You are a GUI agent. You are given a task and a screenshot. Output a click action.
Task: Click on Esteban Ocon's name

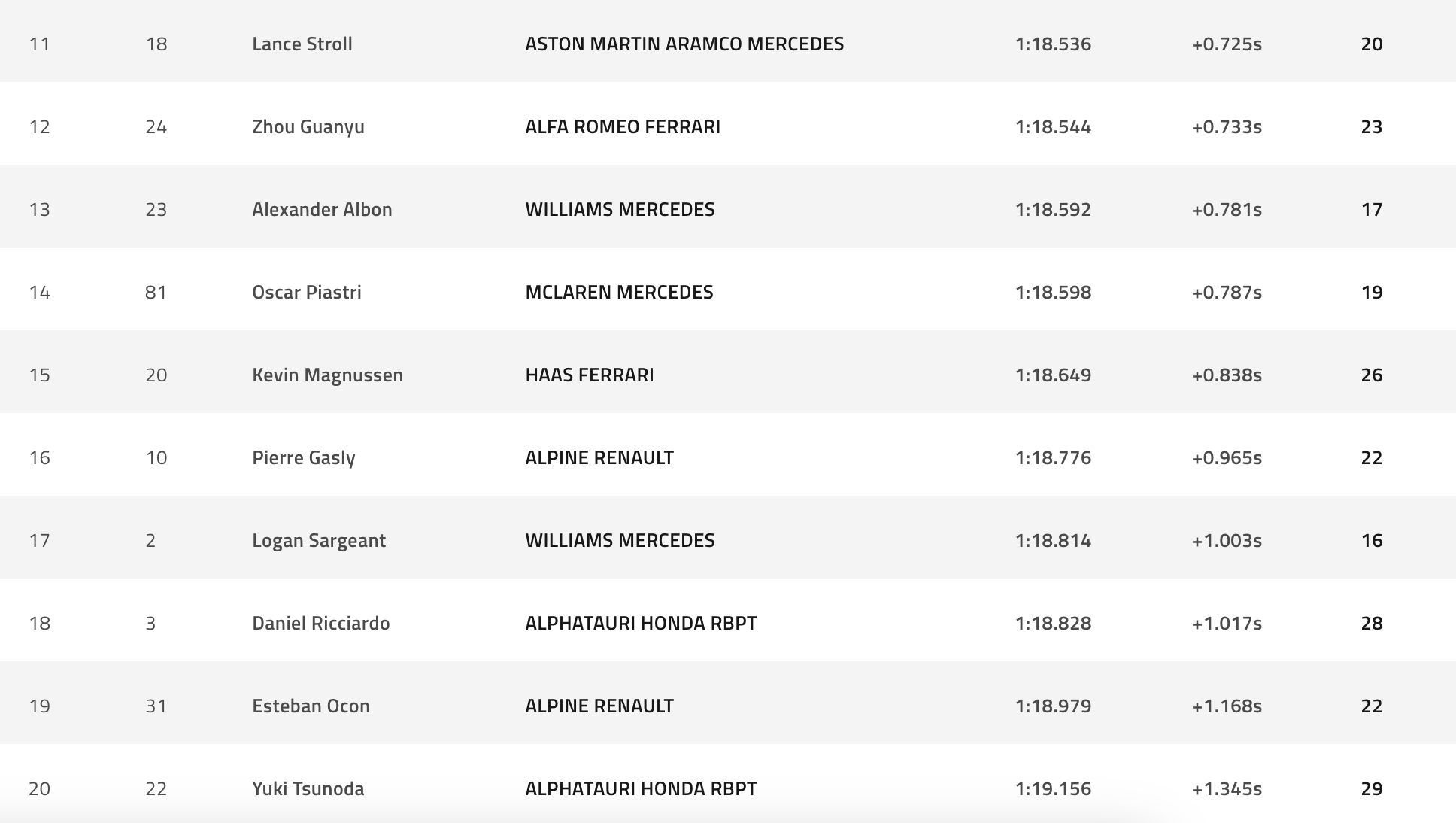(311, 706)
